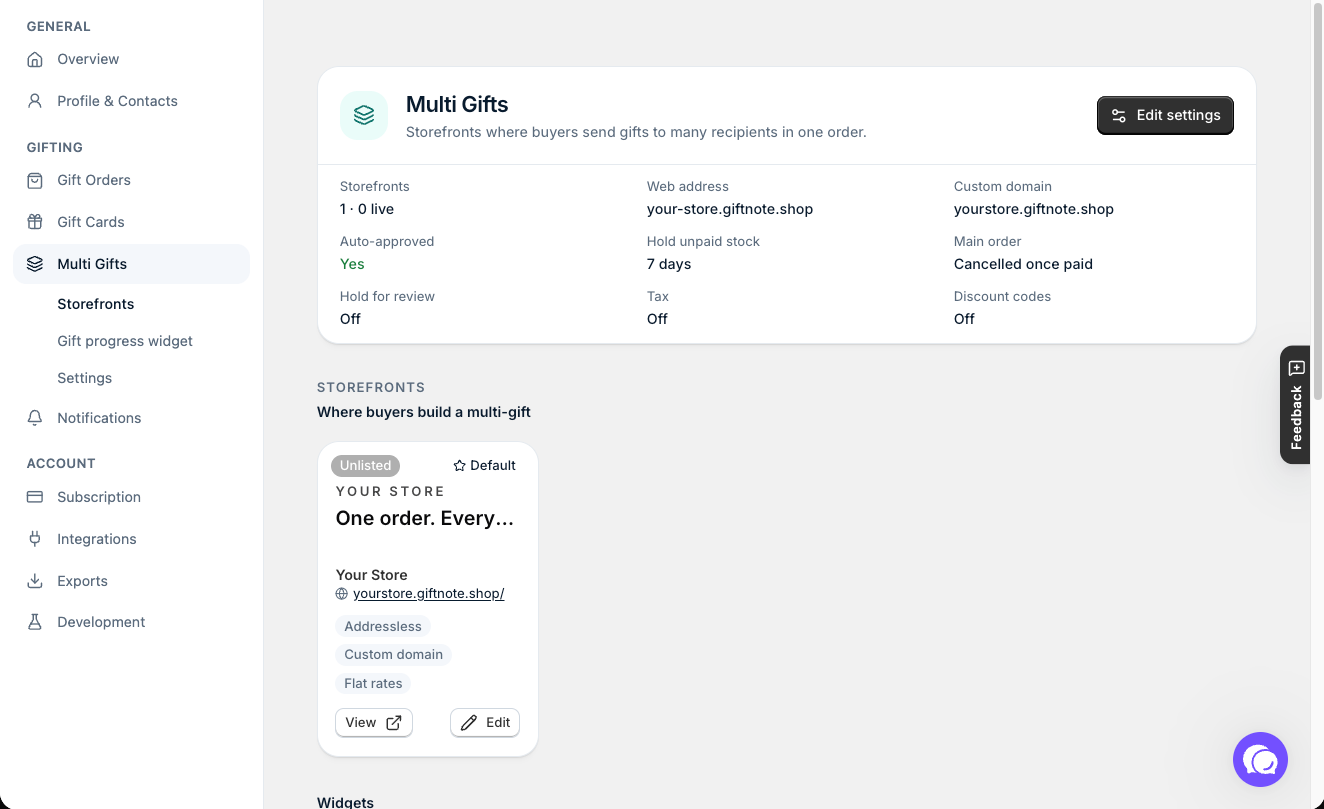Select Multi Gifts in sidebar
The image size is (1324, 809).
tap(131, 264)
